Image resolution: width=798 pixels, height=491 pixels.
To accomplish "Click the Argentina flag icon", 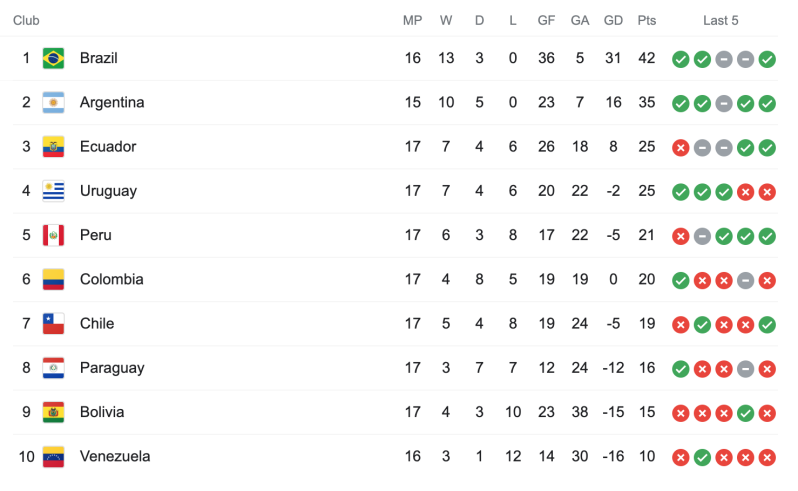I will [53, 102].
